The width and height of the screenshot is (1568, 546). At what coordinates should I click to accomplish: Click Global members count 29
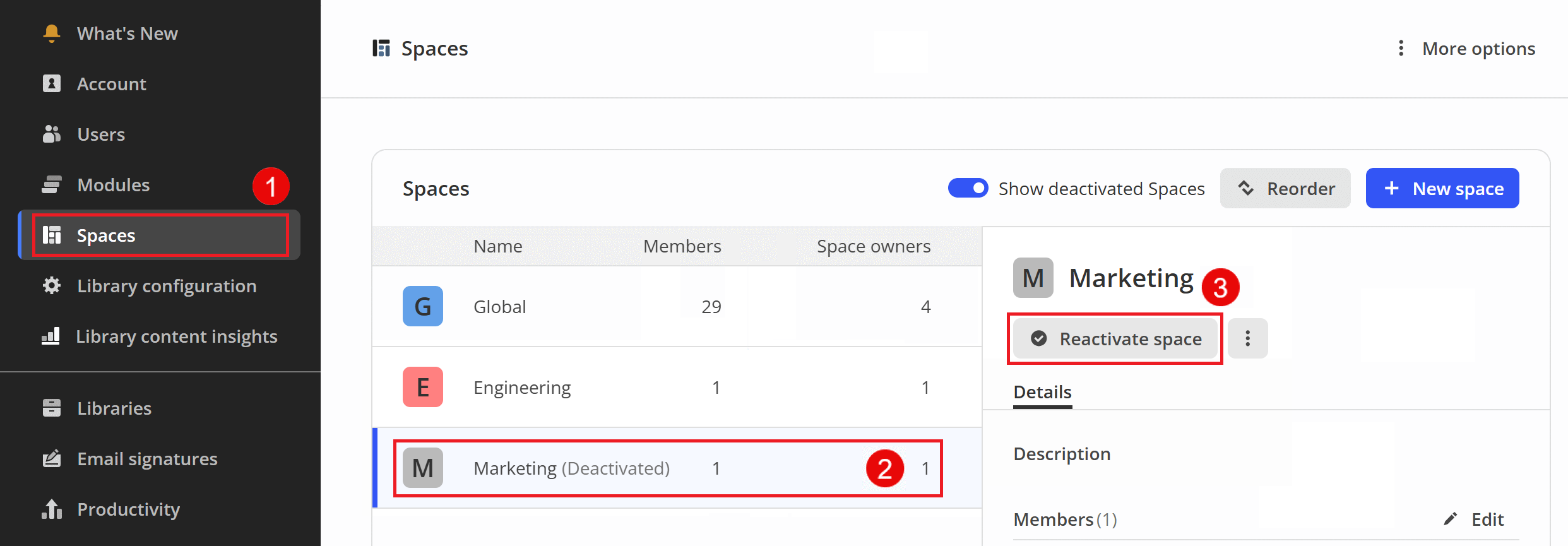pos(711,307)
